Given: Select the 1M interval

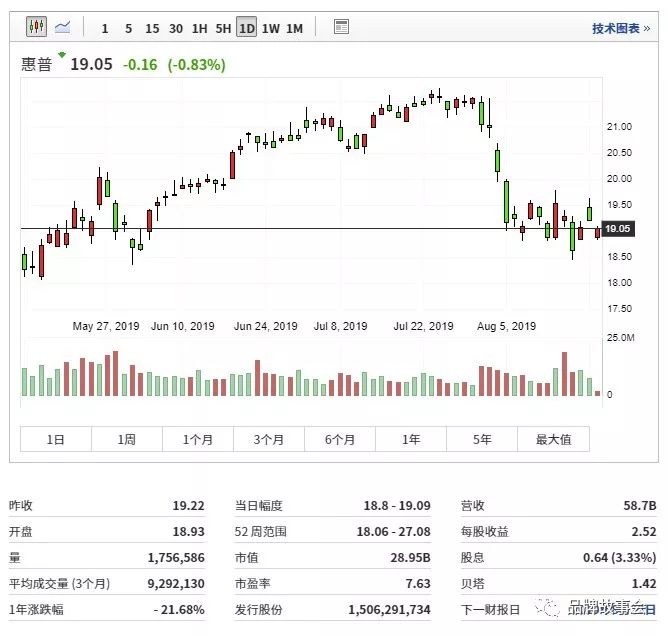Looking at the screenshot, I should pyautogui.click(x=294, y=29).
